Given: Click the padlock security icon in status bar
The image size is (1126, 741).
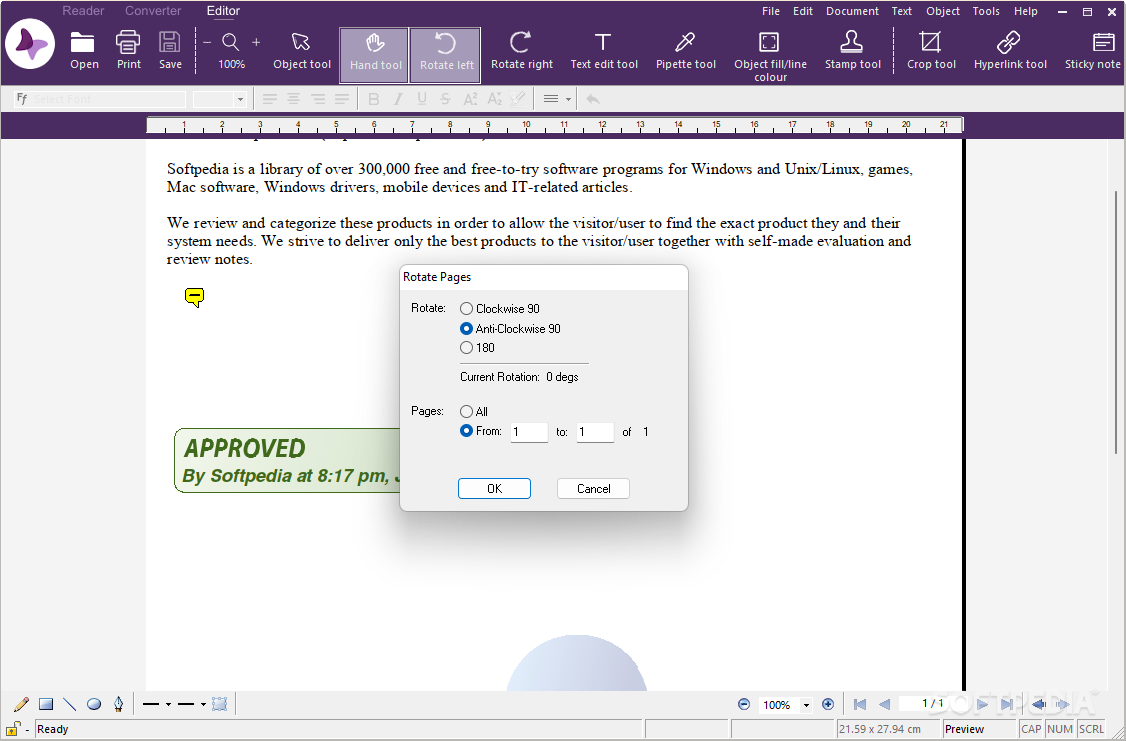Looking at the screenshot, I should pyautogui.click(x=14, y=728).
